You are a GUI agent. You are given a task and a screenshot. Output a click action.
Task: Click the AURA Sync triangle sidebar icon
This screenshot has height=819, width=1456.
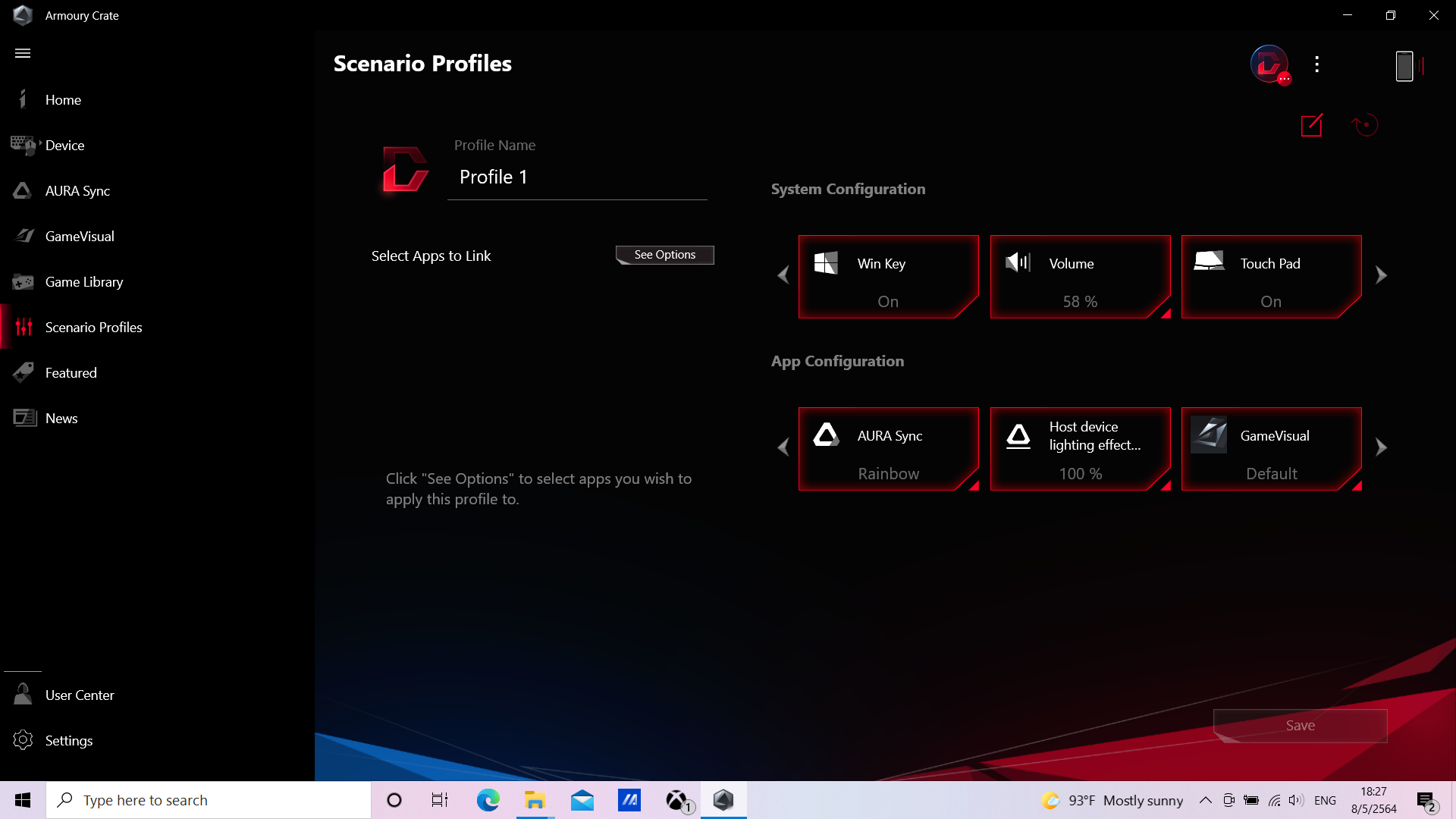pyautogui.click(x=23, y=190)
